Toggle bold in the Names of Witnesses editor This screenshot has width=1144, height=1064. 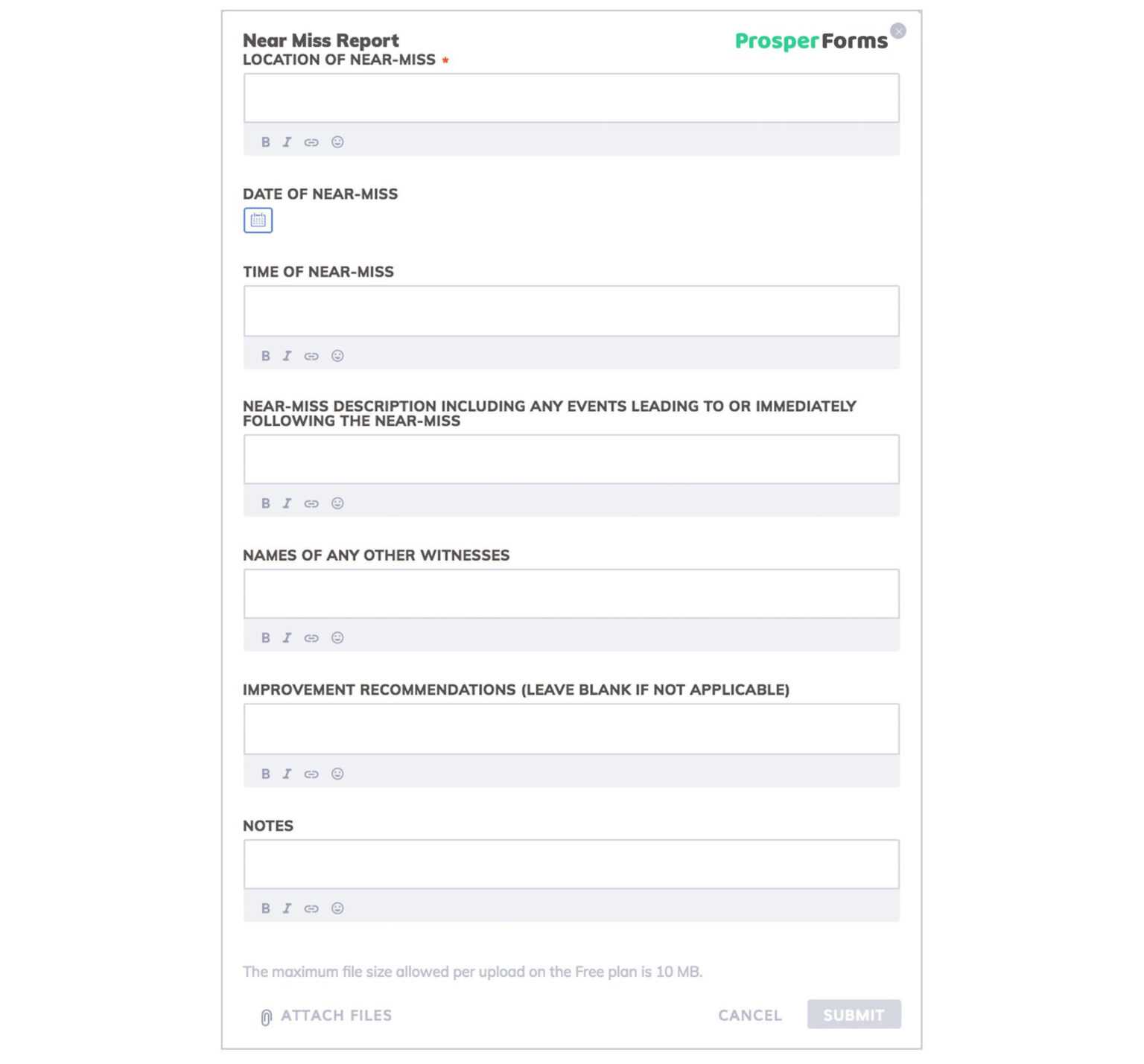click(266, 637)
